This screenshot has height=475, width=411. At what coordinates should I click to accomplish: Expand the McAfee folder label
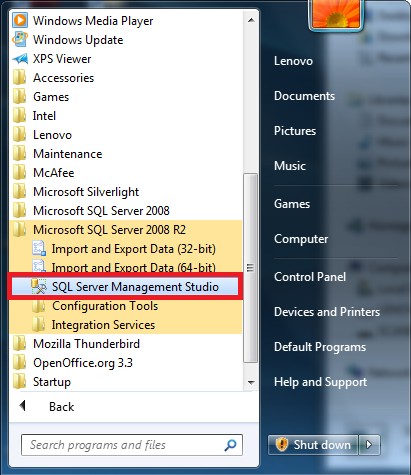click(54, 173)
